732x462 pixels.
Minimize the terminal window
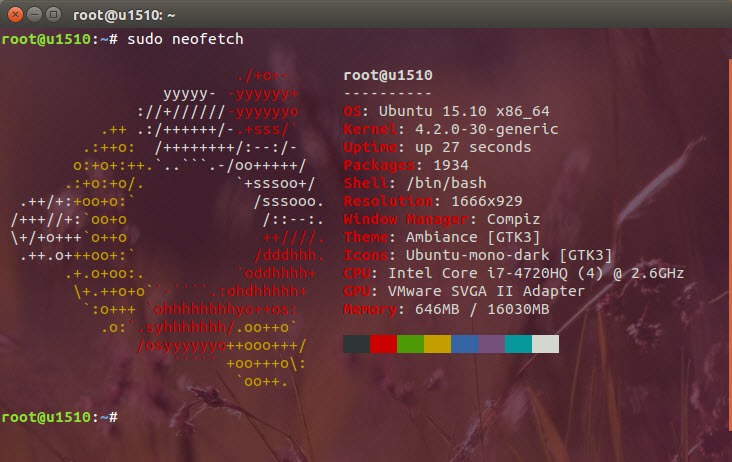pyautogui.click(x=33, y=15)
